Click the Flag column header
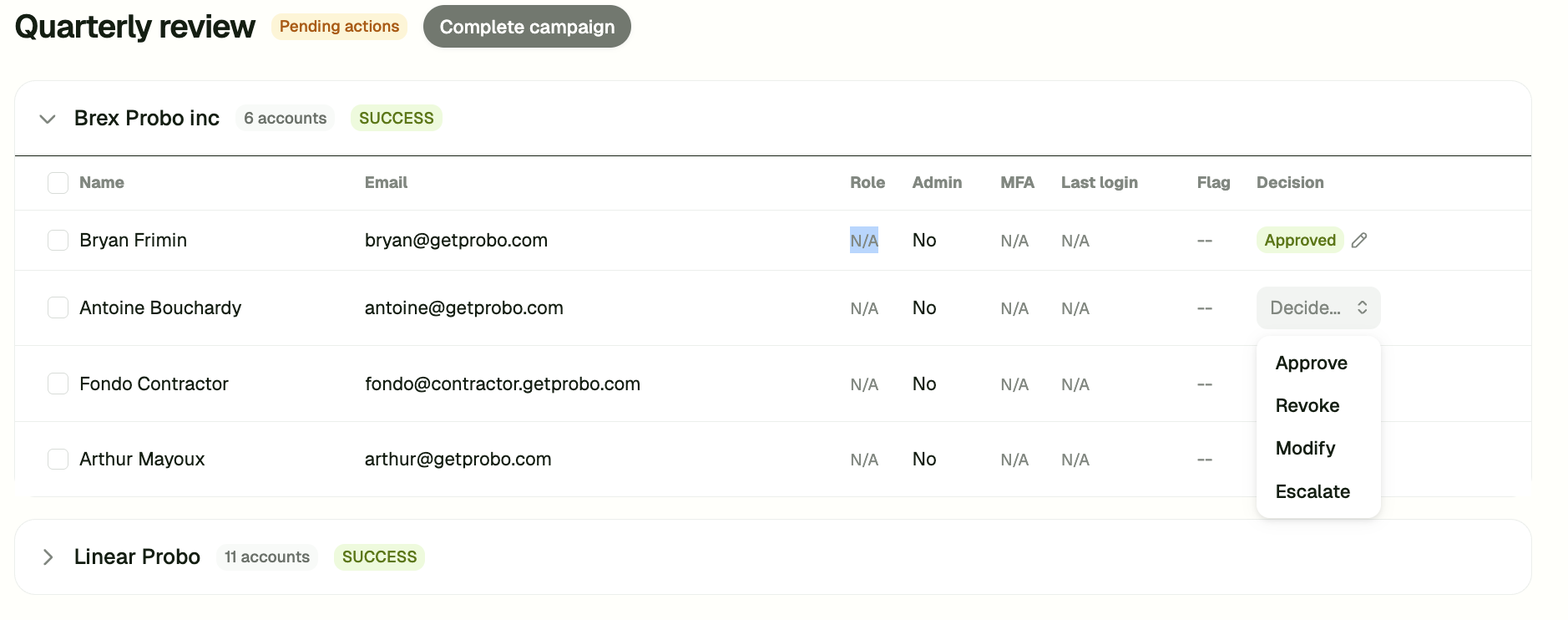The width and height of the screenshot is (1568, 620). click(x=1213, y=182)
